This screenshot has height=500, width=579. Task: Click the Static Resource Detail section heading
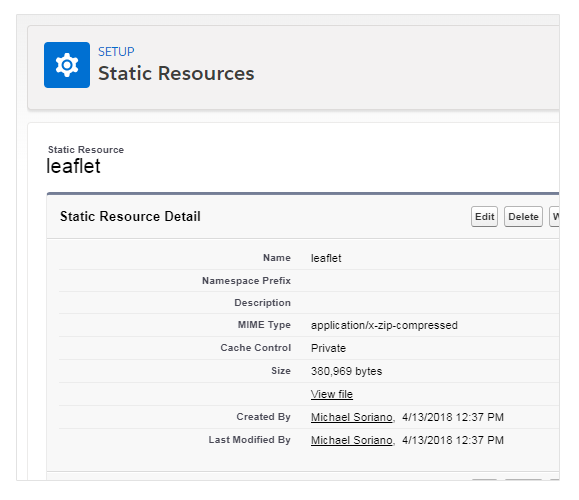pos(130,216)
